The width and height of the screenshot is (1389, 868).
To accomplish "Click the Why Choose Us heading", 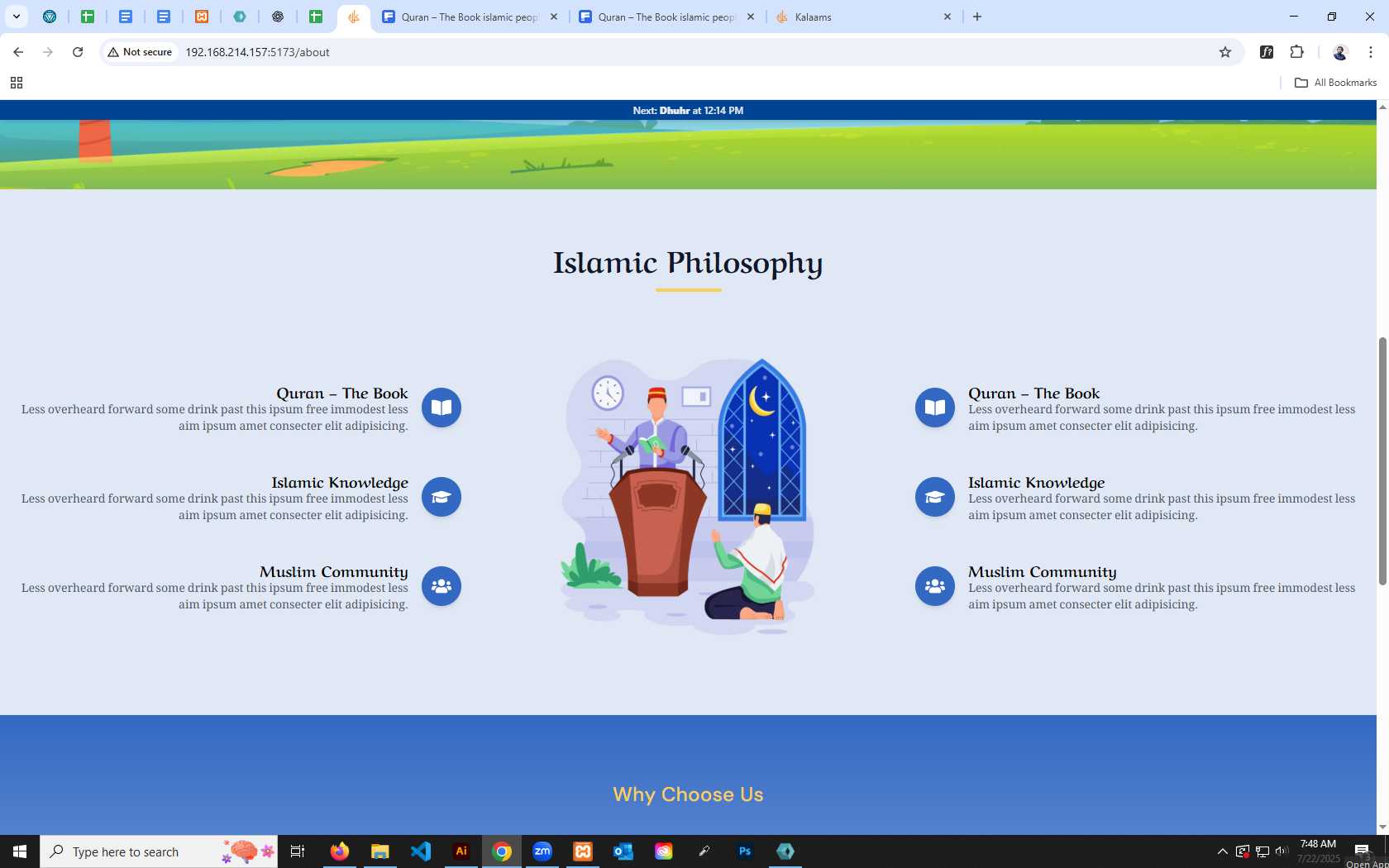I will click(688, 794).
